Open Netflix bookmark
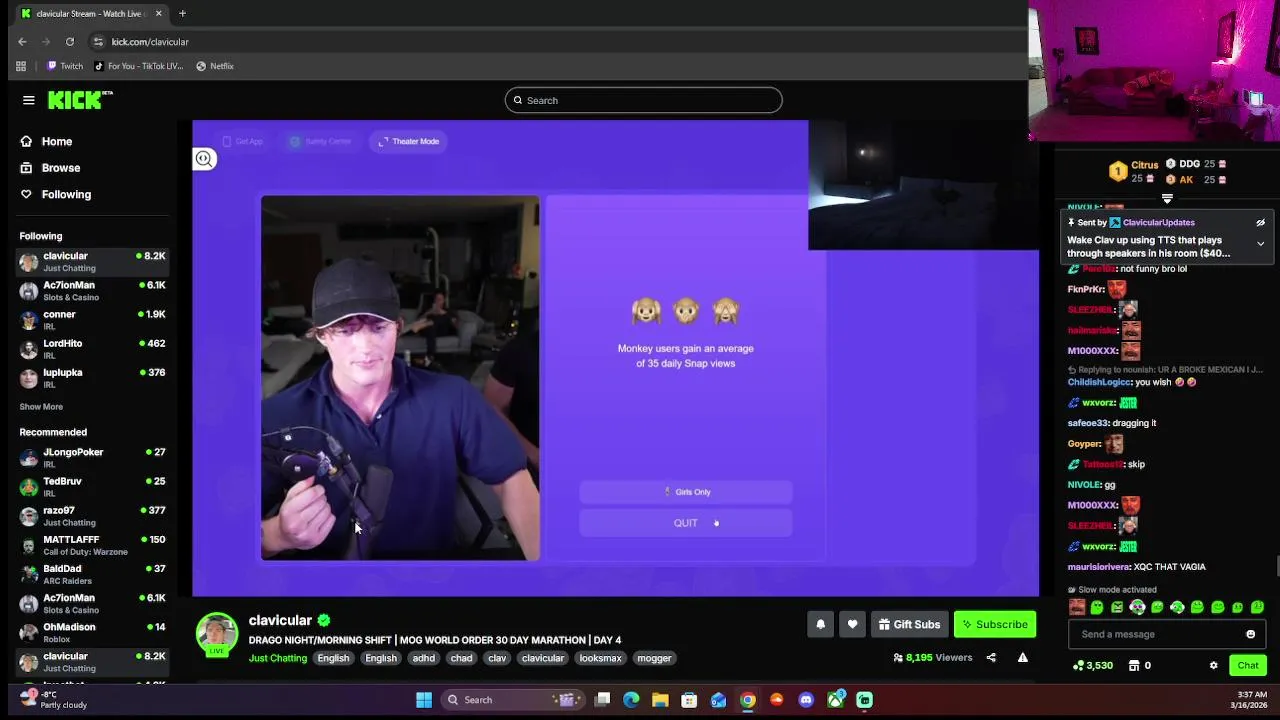 point(215,66)
